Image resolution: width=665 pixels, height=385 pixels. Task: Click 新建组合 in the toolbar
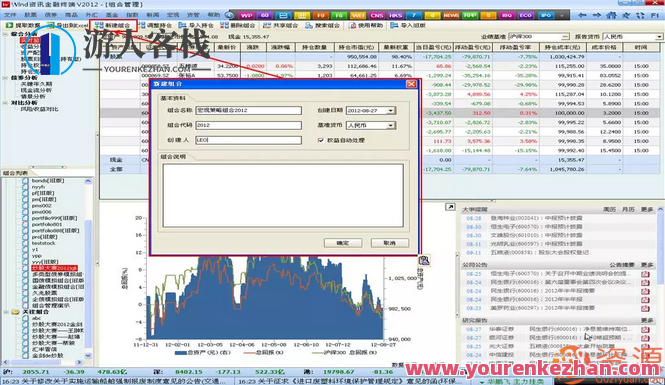click(113, 25)
